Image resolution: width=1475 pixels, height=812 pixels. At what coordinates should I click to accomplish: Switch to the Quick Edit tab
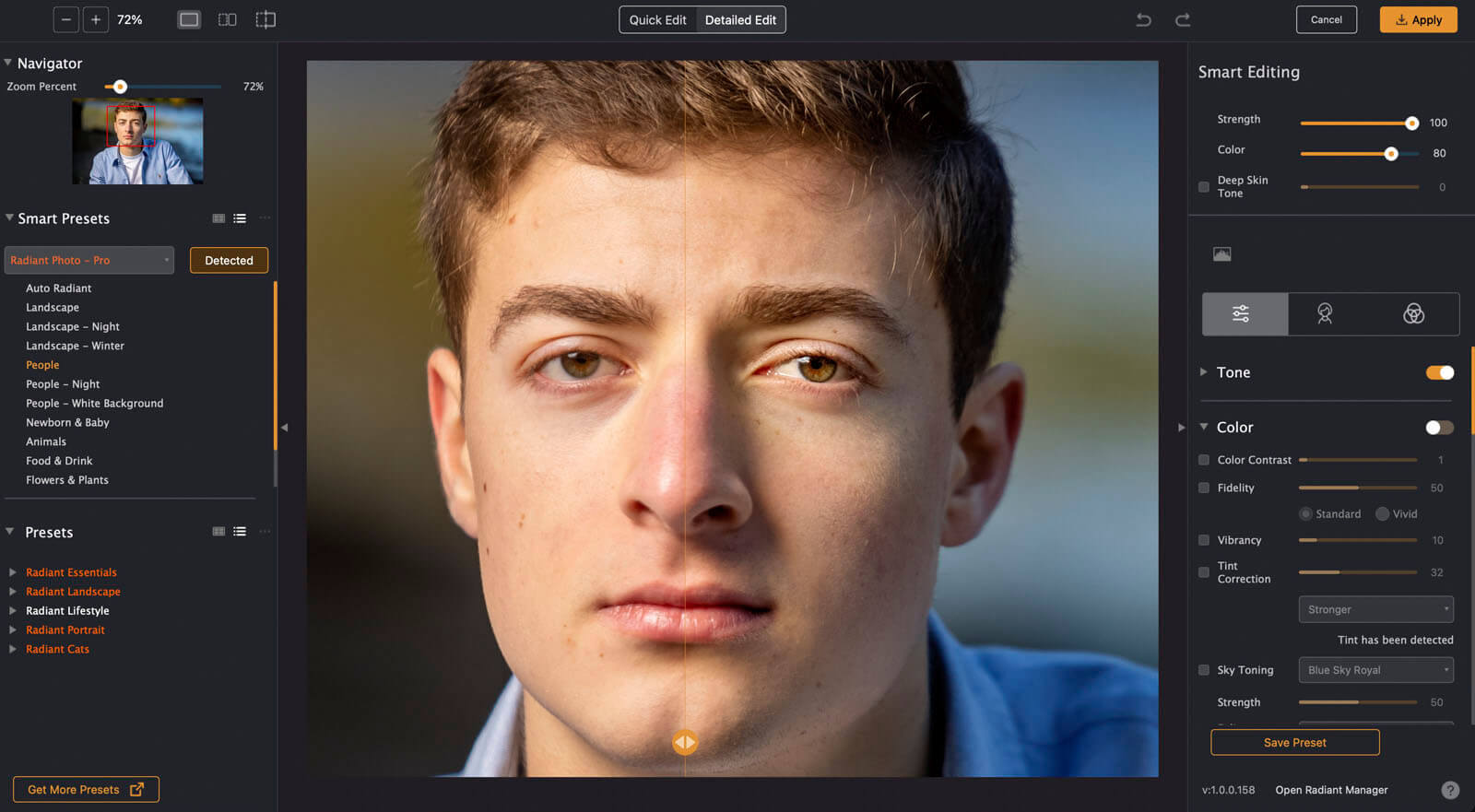[657, 19]
